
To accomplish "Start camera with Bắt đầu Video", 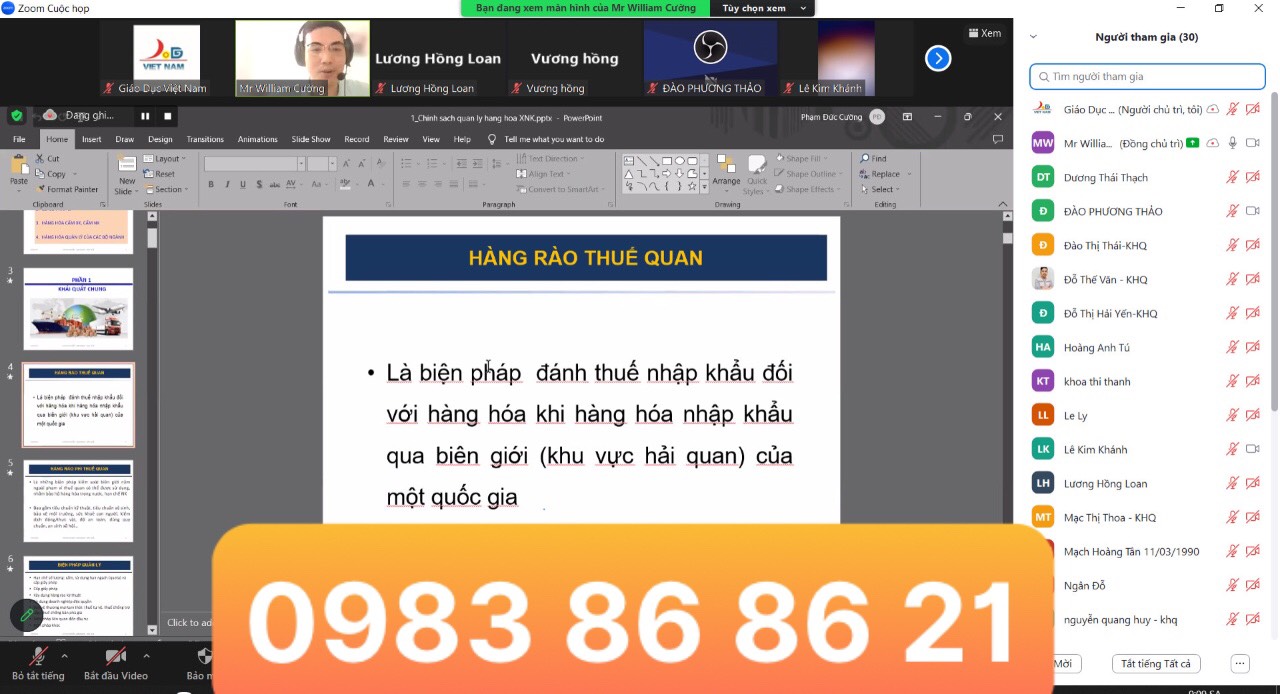I will (x=115, y=663).
